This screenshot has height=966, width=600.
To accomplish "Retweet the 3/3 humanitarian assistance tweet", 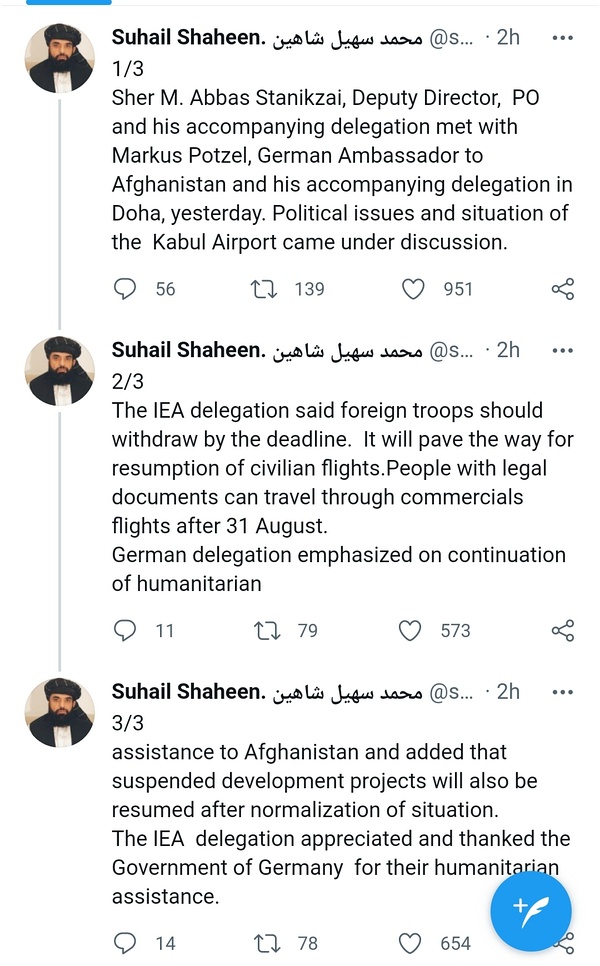I will [x=265, y=942].
